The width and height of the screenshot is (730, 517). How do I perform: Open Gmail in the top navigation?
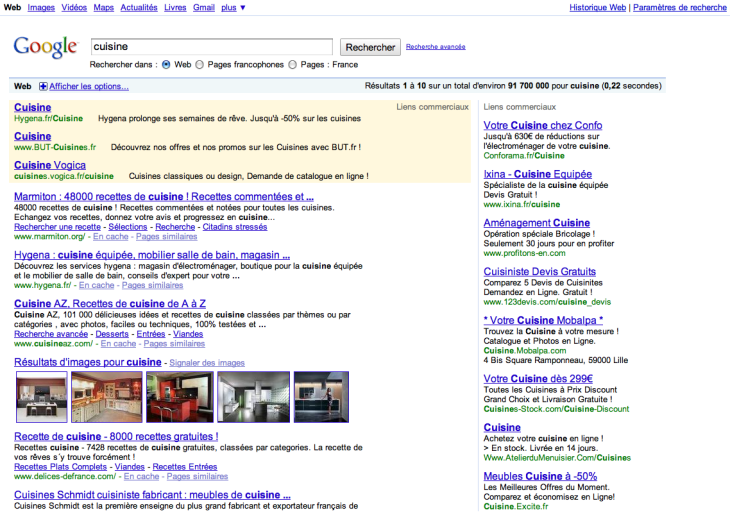click(x=204, y=7)
